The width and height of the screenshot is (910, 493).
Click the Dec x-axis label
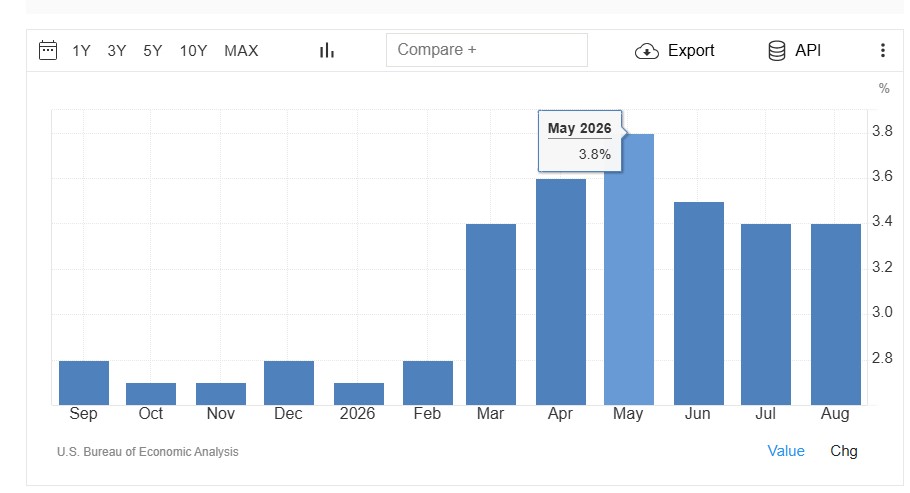pyautogui.click(x=288, y=413)
